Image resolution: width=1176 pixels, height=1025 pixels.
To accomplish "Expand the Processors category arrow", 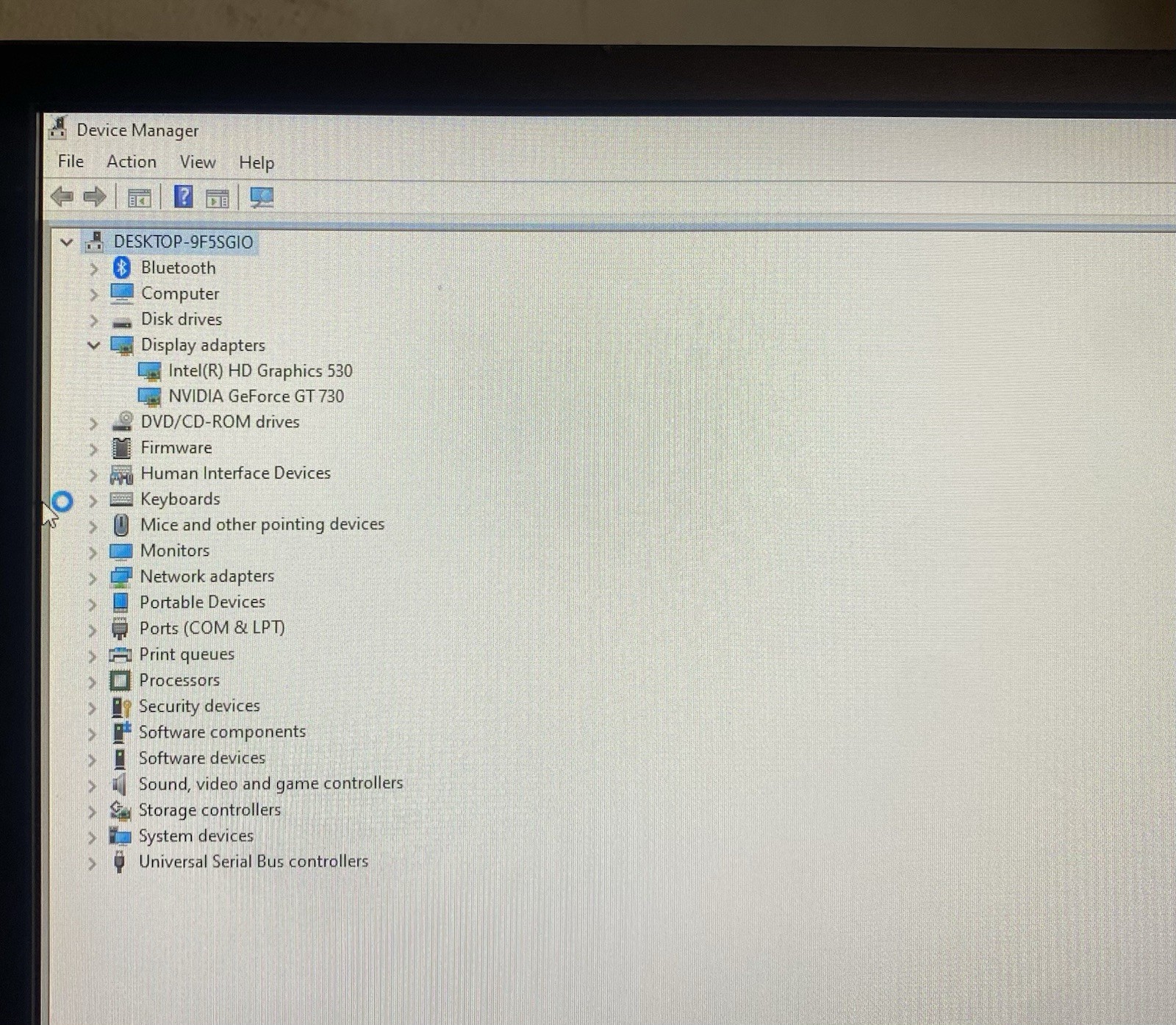I will click(x=92, y=682).
